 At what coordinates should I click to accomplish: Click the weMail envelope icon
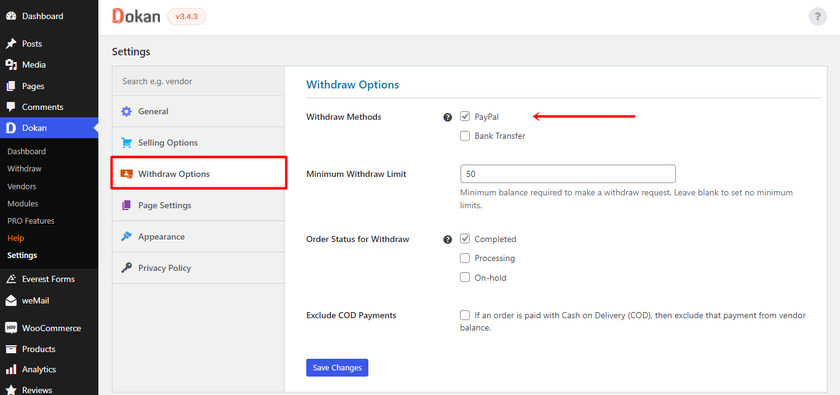coord(11,301)
